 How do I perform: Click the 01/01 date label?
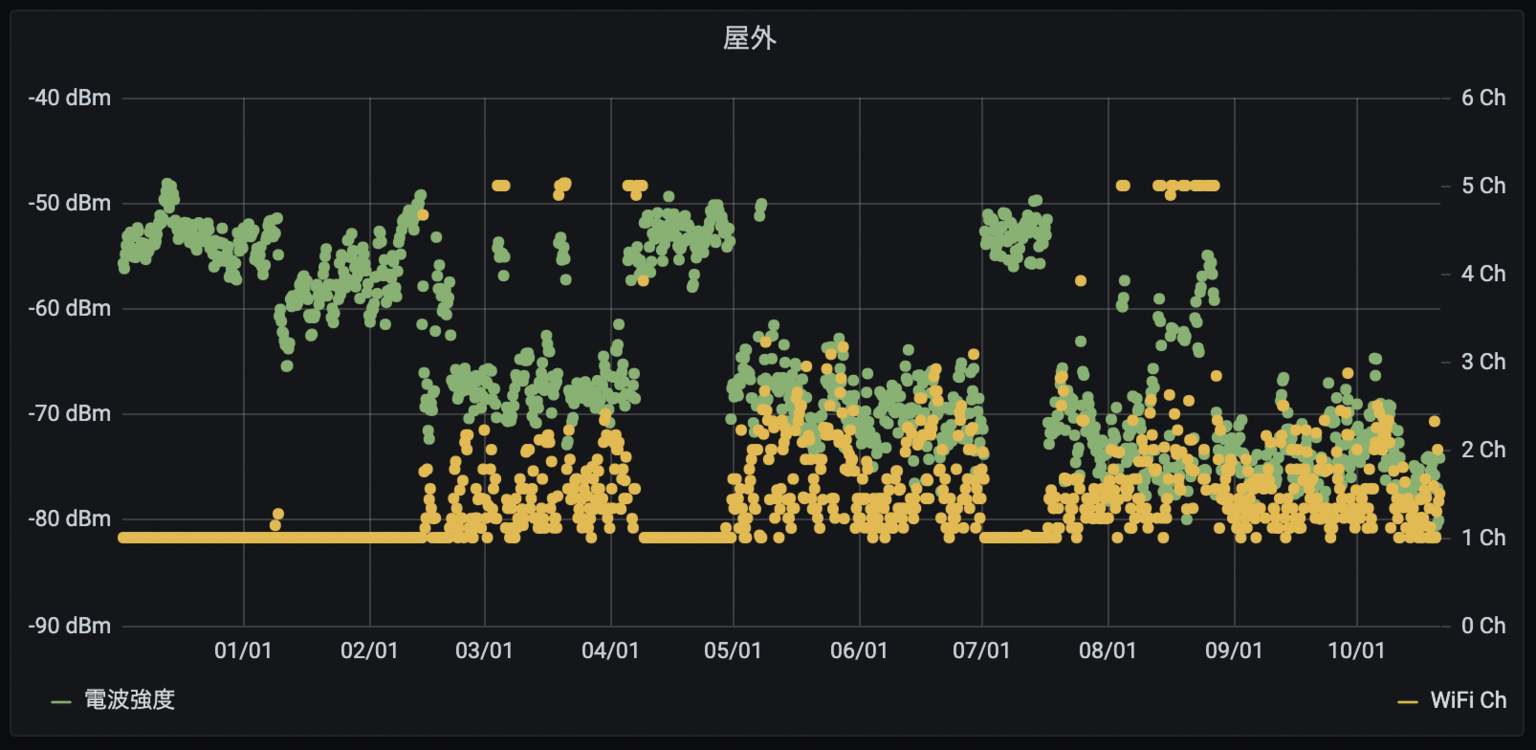coord(244,651)
